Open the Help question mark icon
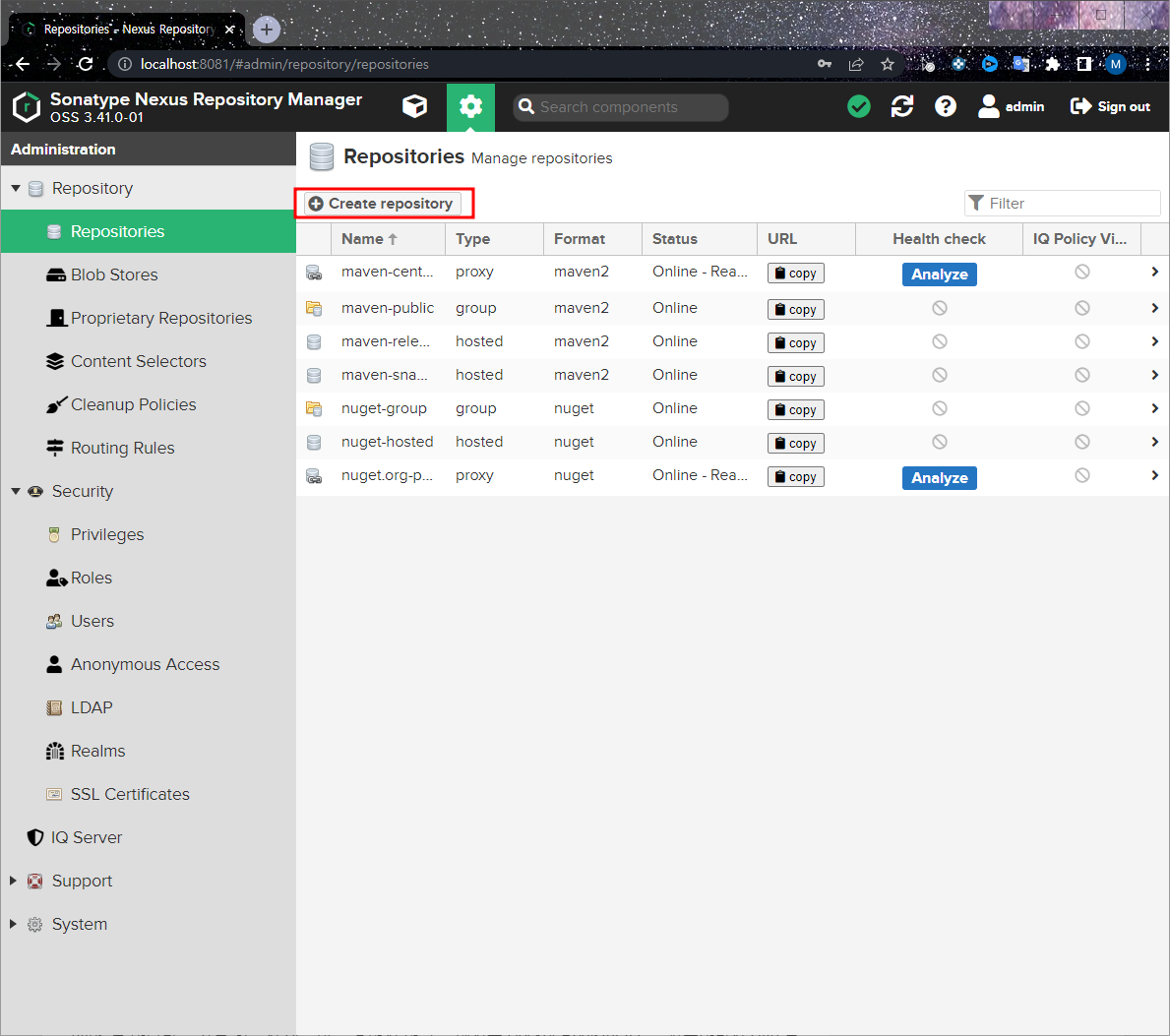1170x1036 pixels. point(946,106)
